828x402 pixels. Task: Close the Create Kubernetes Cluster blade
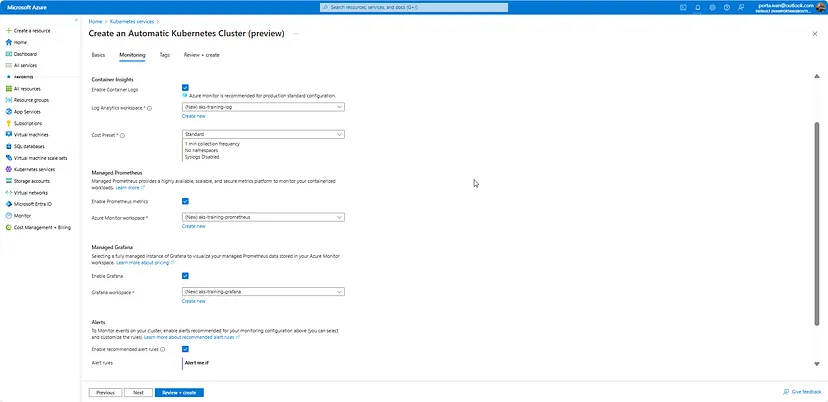[814, 33]
